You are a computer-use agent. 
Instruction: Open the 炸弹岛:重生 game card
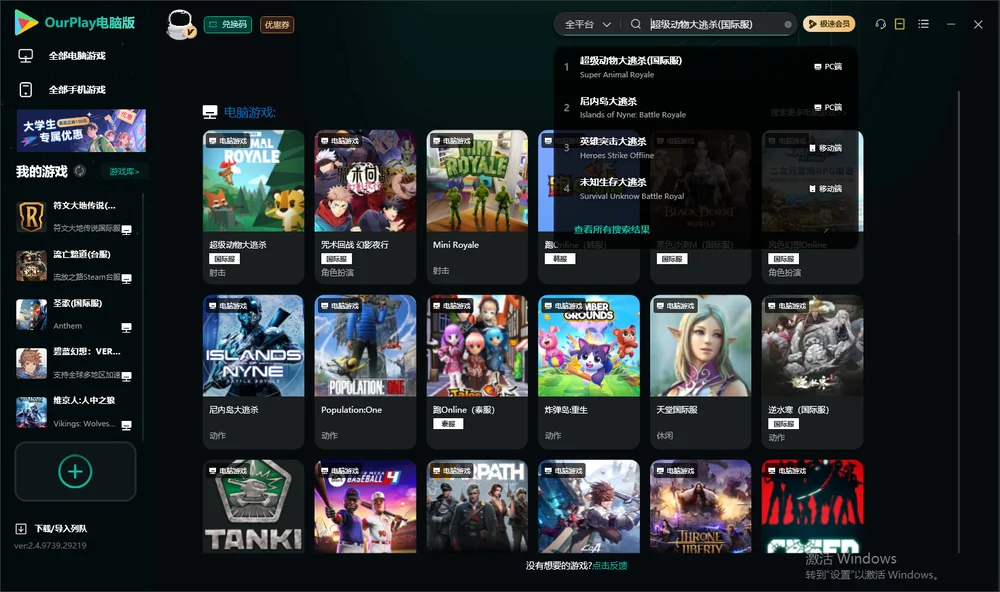pyautogui.click(x=589, y=371)
